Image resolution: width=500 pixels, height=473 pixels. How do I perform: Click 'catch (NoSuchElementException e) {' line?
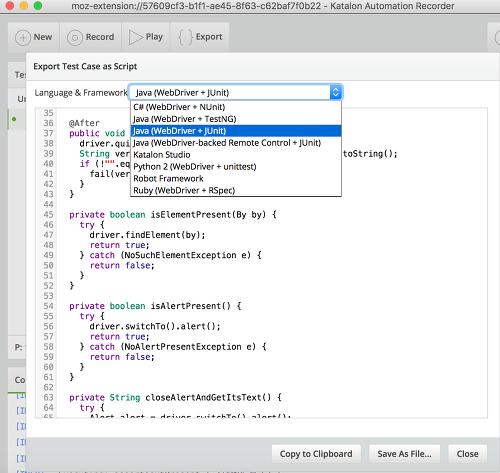[x=176, y=255]
